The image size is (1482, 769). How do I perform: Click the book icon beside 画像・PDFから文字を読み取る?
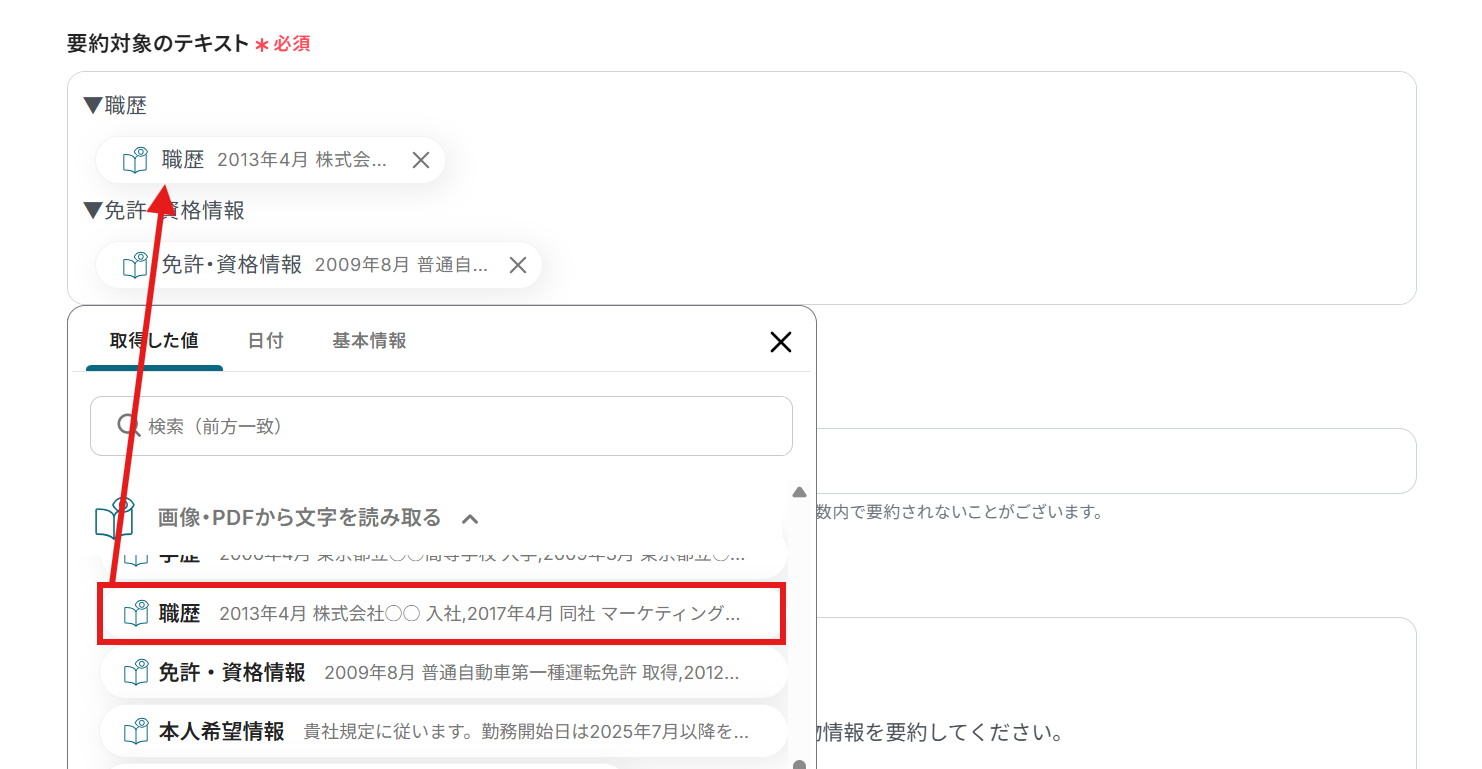click(114, 518)
